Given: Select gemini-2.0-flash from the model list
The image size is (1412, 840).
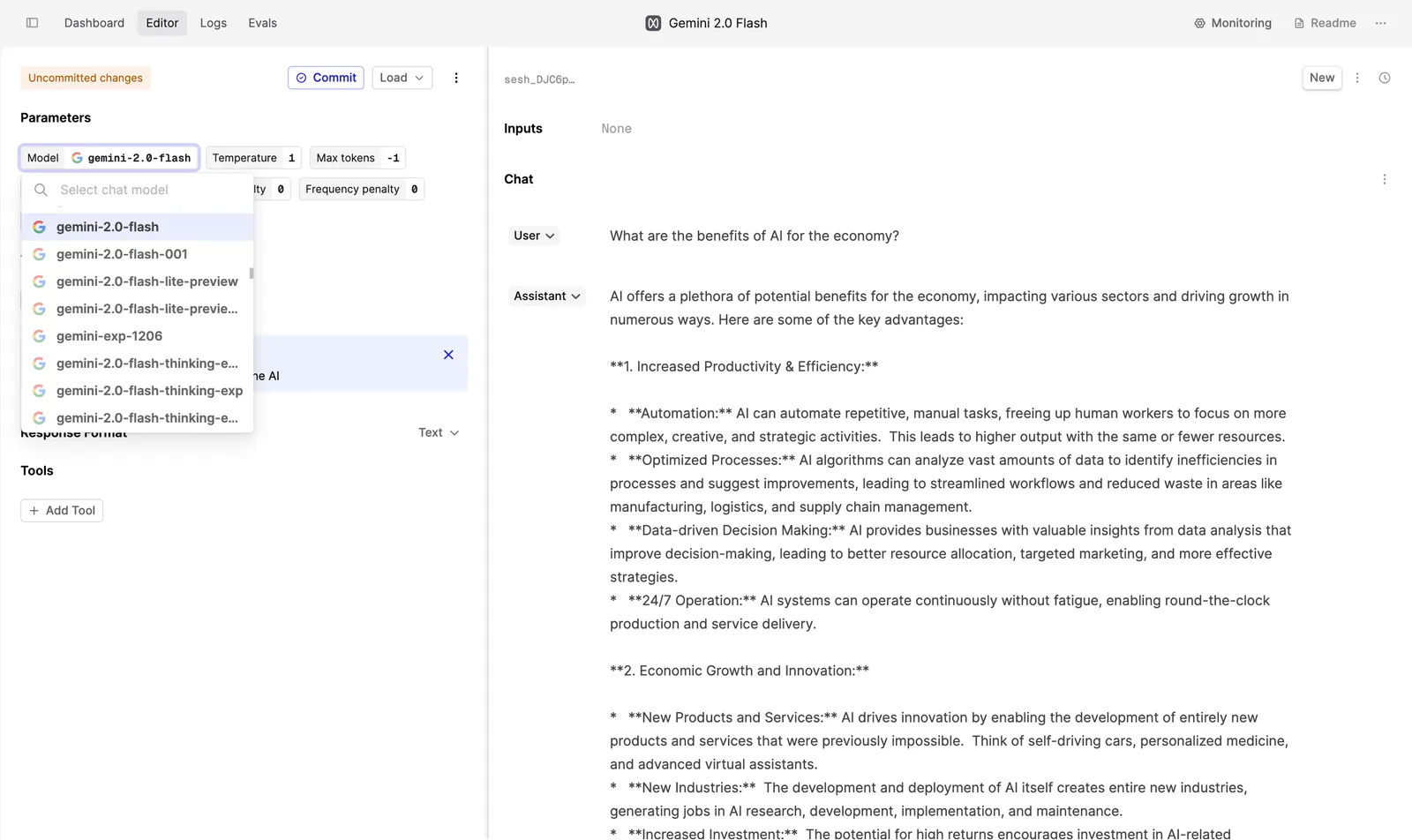Looking at the screenshot, I should click(x=138, y=227).
